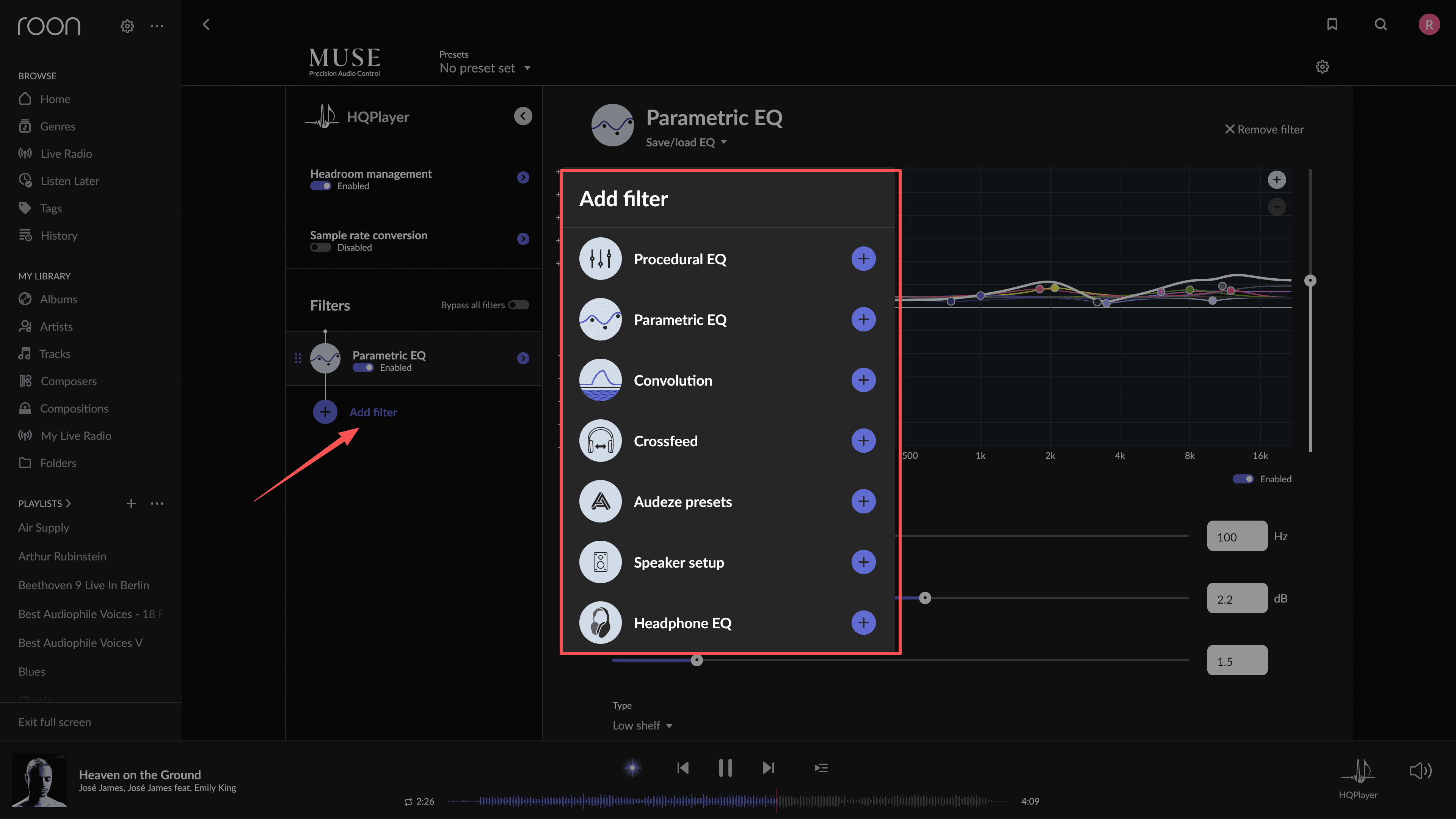Add Headphone EQ filter with plus
Viewport: 1456px width, 819px height.
(863, 622)
